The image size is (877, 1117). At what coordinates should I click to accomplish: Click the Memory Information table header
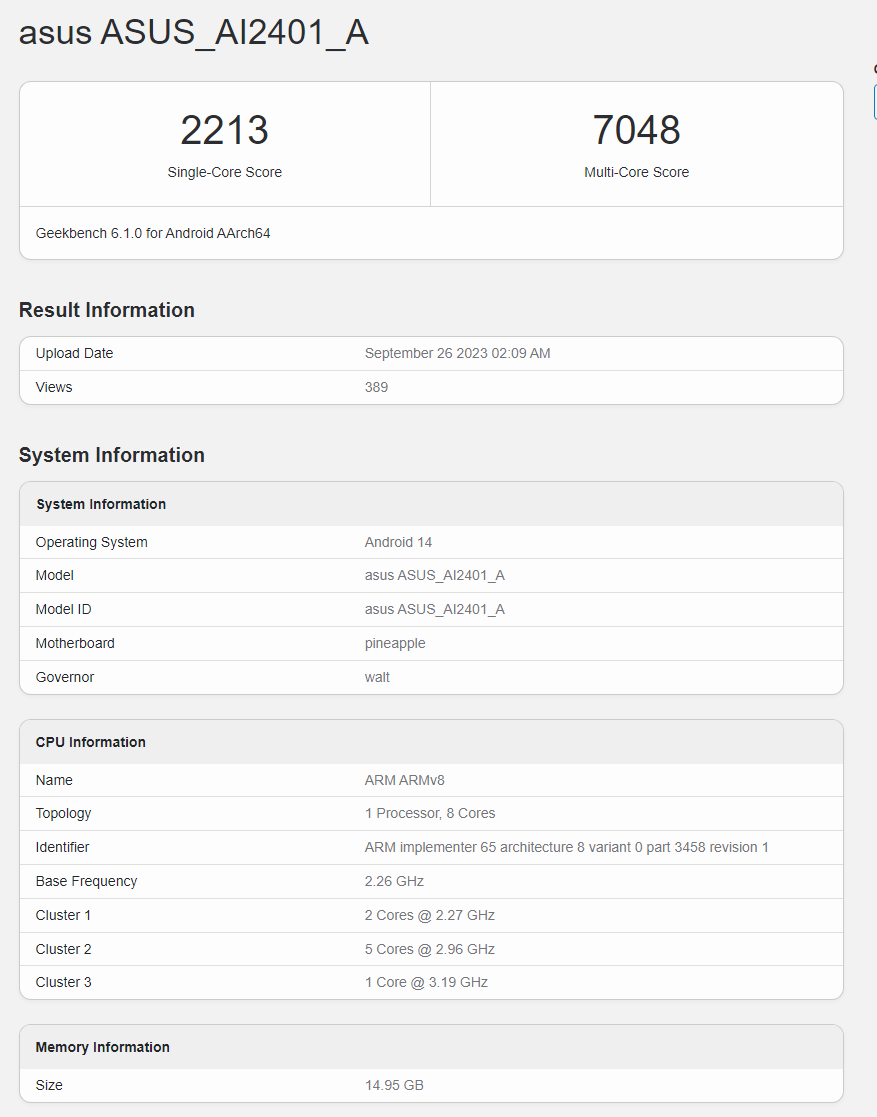point(103,1047)
